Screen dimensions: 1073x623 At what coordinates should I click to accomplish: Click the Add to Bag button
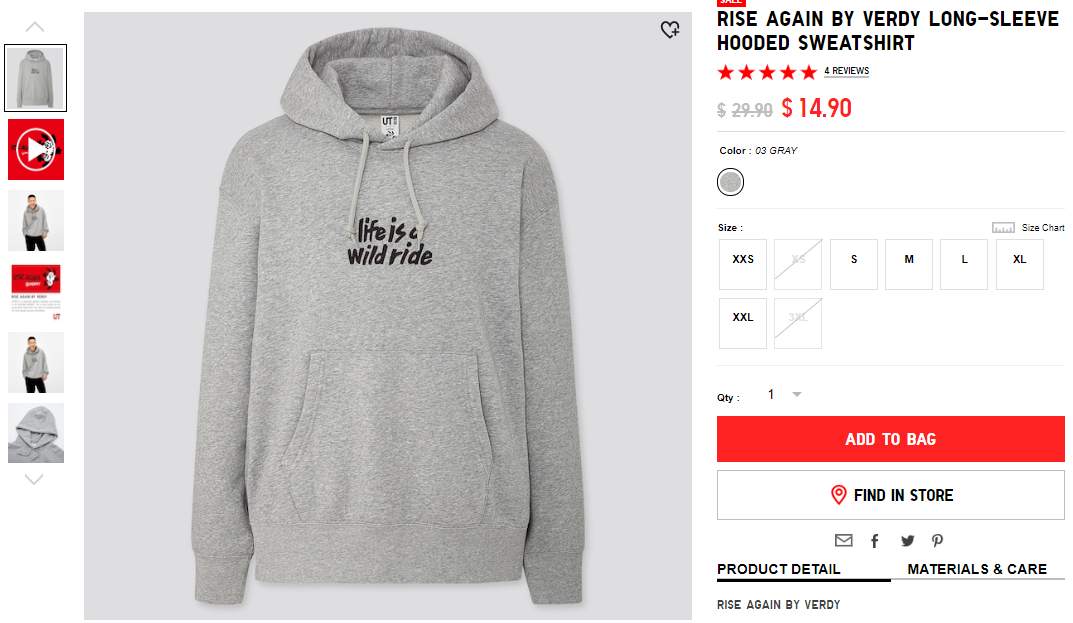(891, 439)
